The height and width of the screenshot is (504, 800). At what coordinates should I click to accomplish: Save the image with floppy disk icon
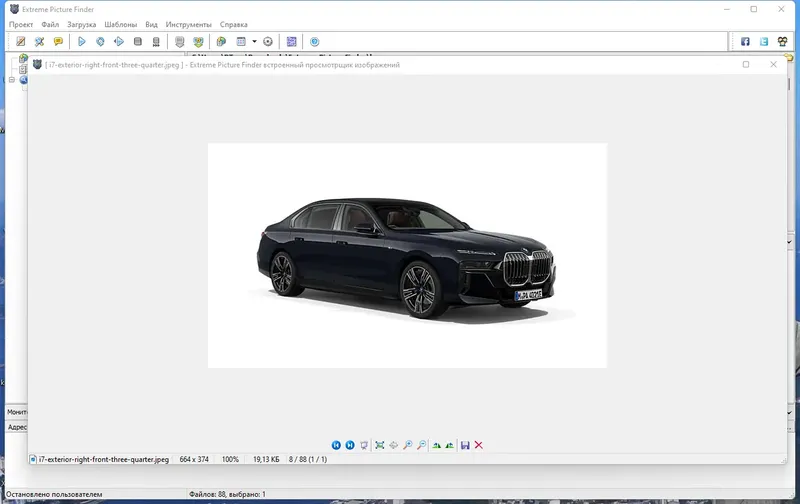click(465, 445)
